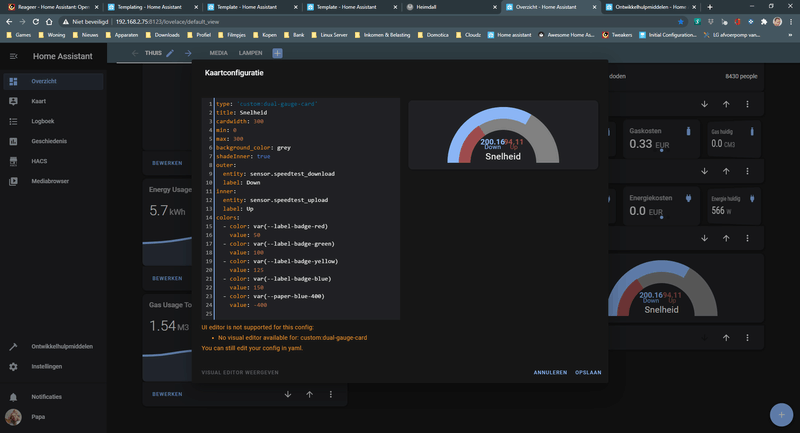Open Overzicht in the sidebar
800x433 pixels.
(53, 81)
